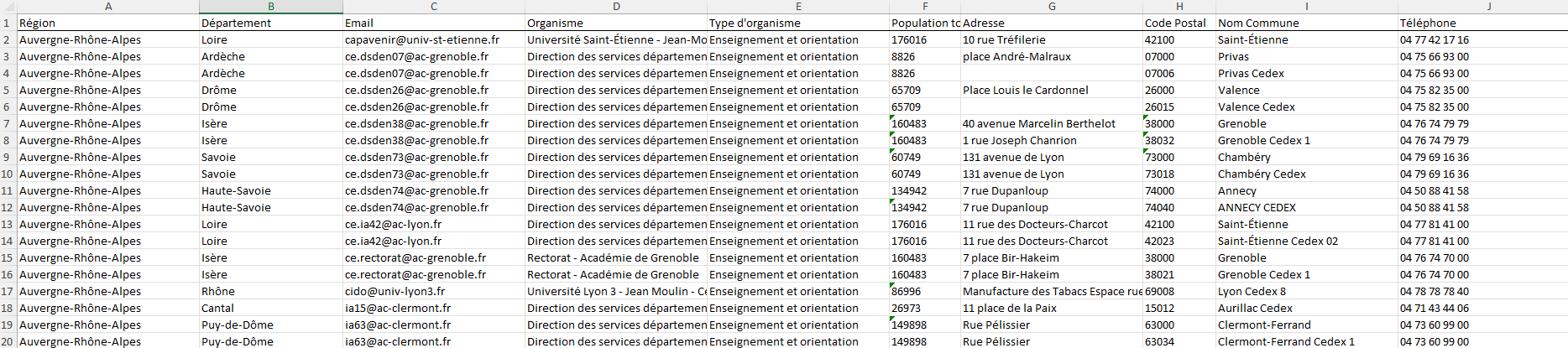Screen dimensions: 1568x348
Task: Click the Place Louis le Cardonnel cell
Action: (1052, 90)
